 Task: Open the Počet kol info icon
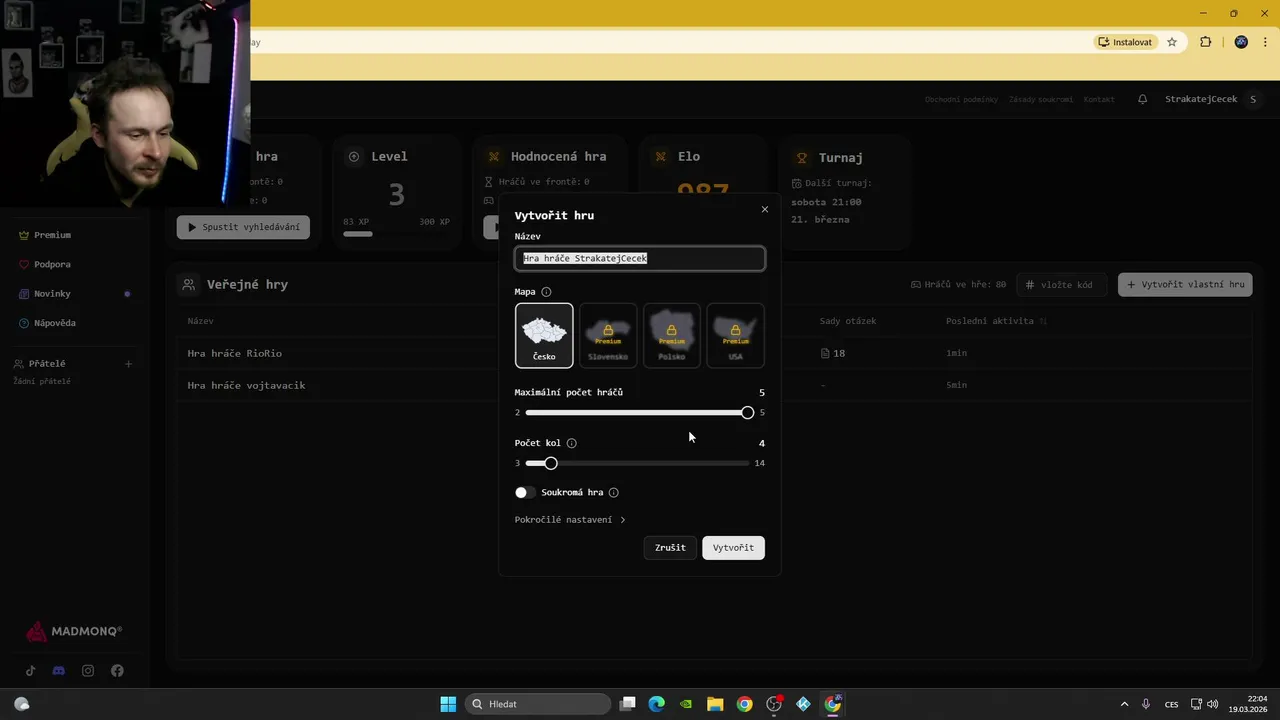(x=572, y=443)
